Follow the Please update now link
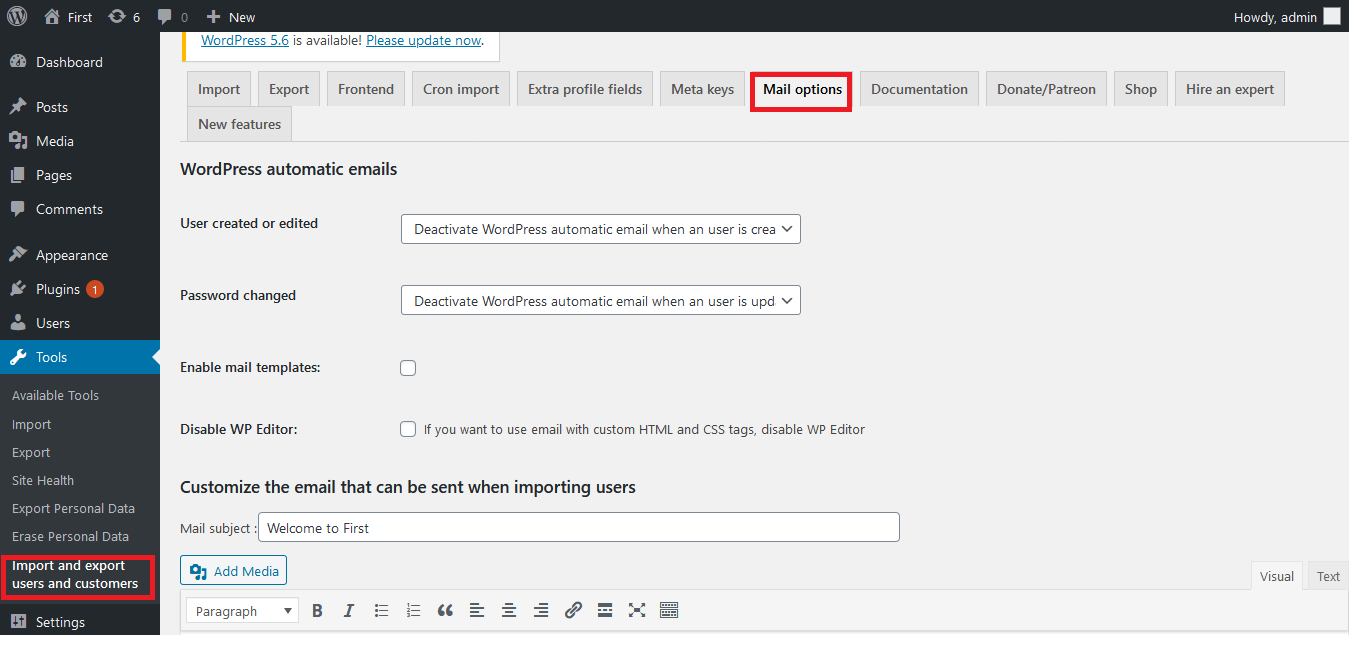The image size is (1356, 648). pos(423,41)
